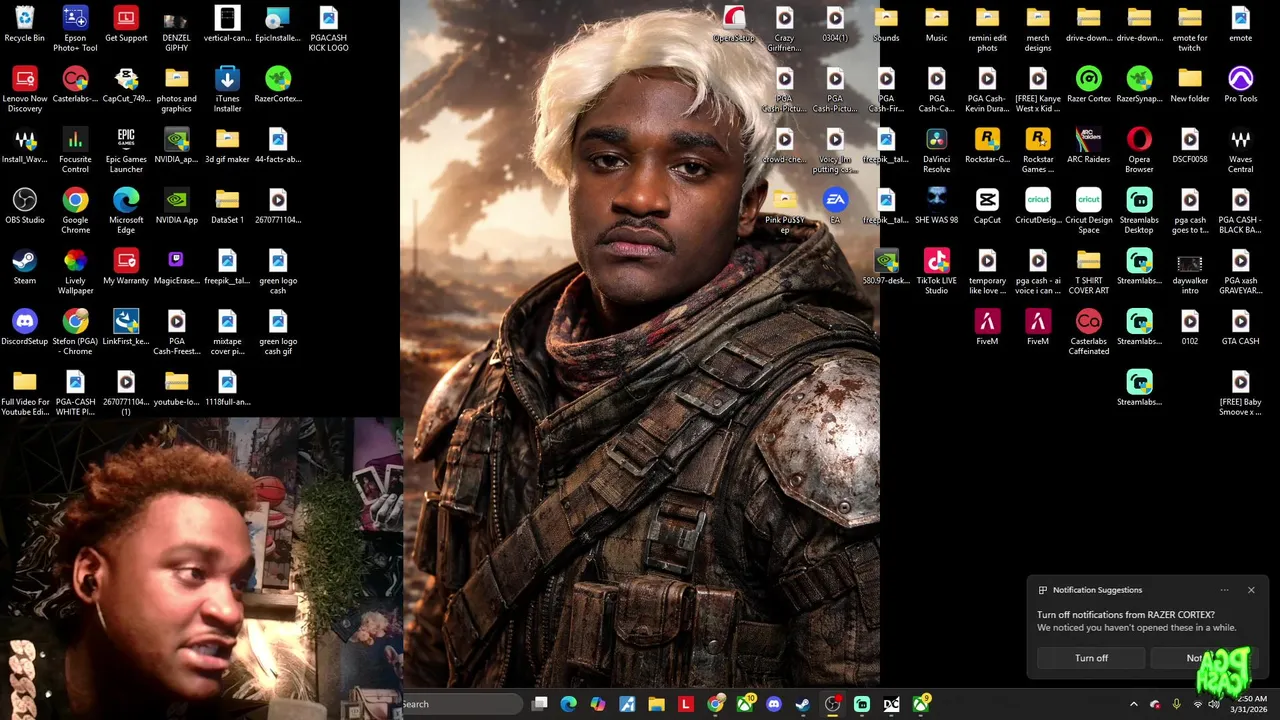Open the SHE WAS 98 file

[936, 207]
